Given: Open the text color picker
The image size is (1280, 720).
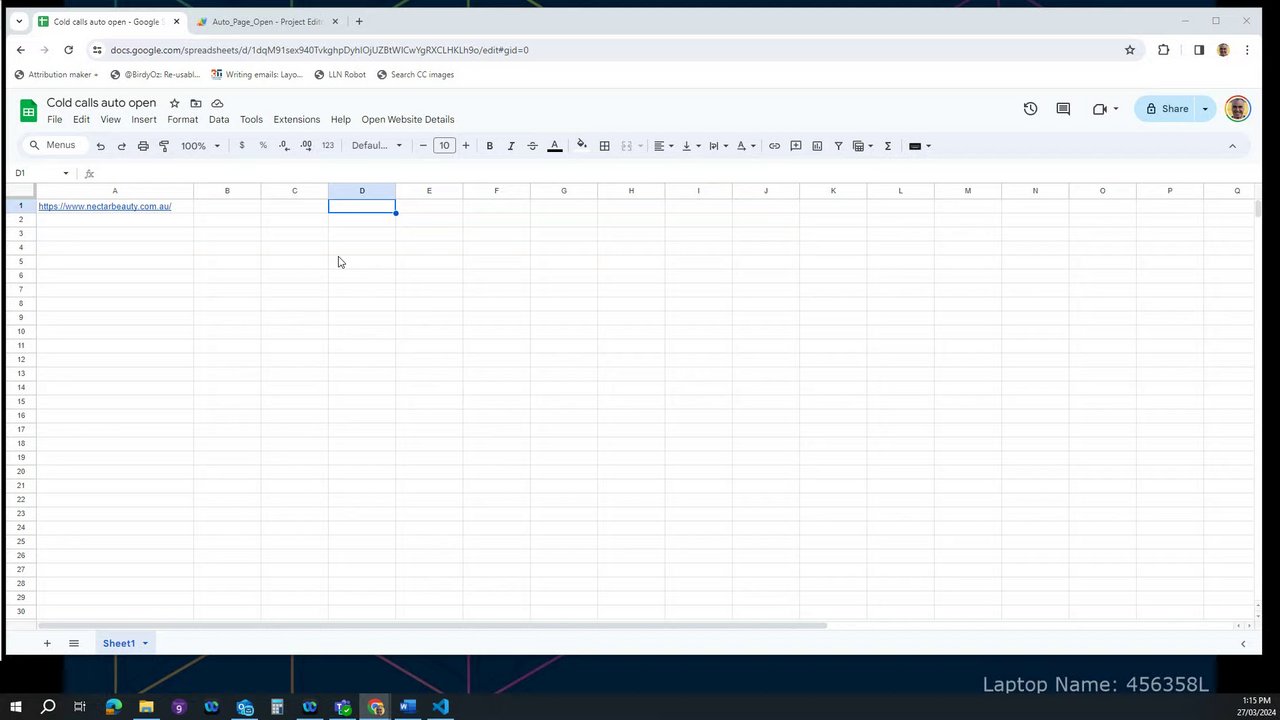Looking at the screenshot, I should (x=555, y=146).
